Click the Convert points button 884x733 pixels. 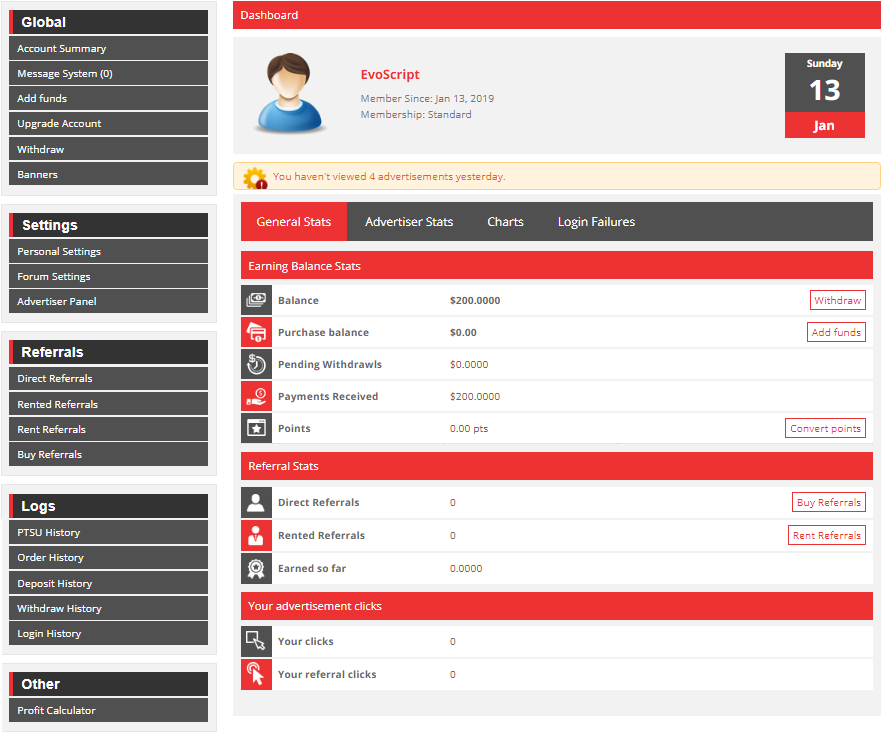tap(825, 428)
